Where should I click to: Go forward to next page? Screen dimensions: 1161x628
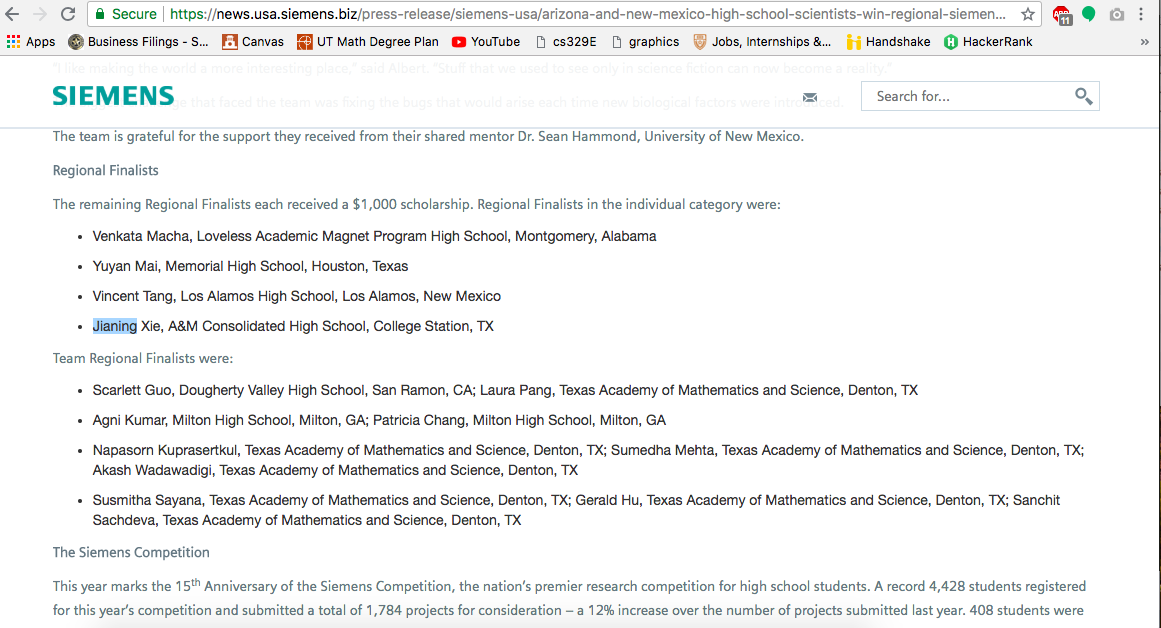(x=40, y=14)
